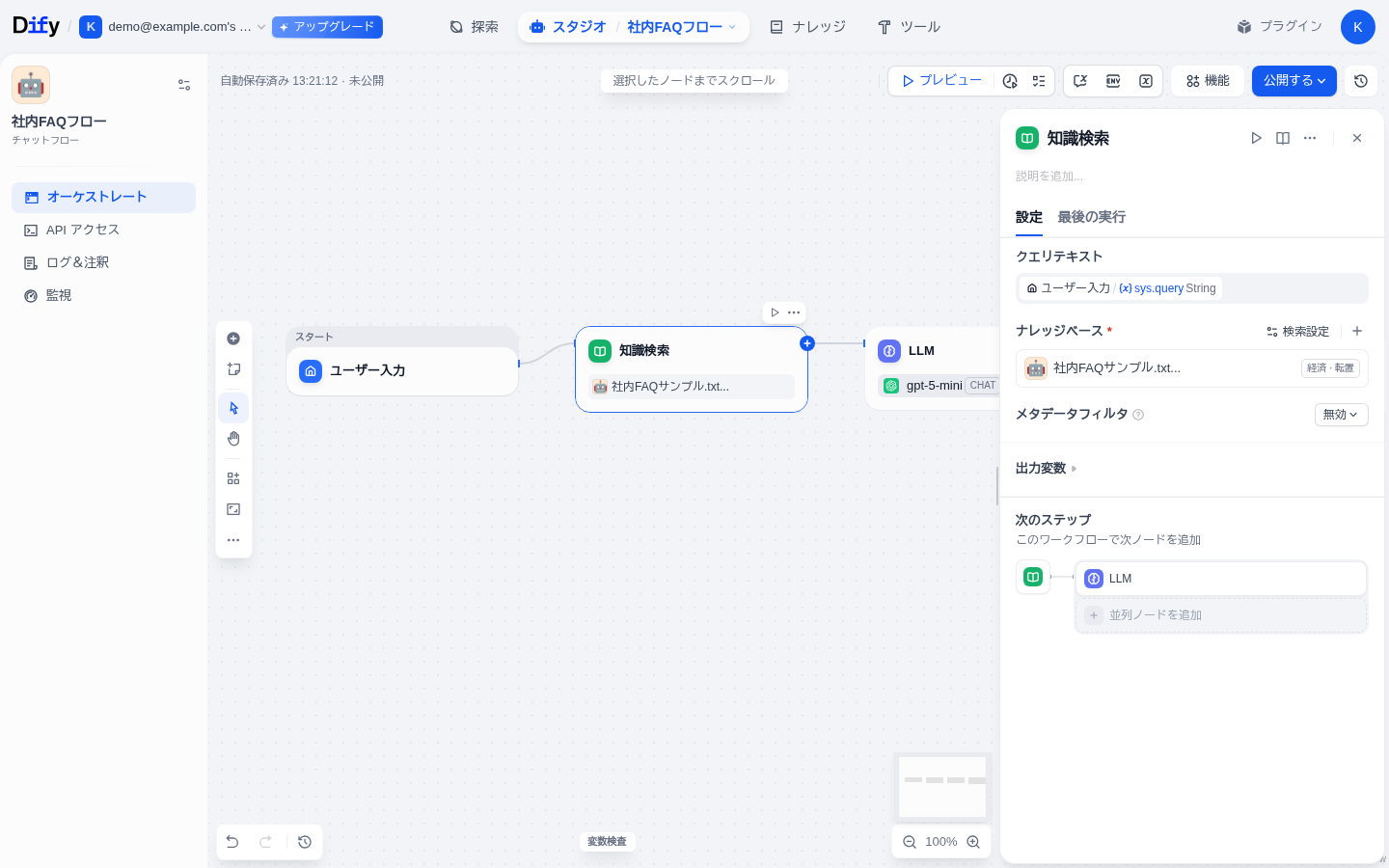Image resolution: width=1389 pixels, height=868 pixels.
Task: Open the help docs icon in panel header
Action: [1283, 138]
